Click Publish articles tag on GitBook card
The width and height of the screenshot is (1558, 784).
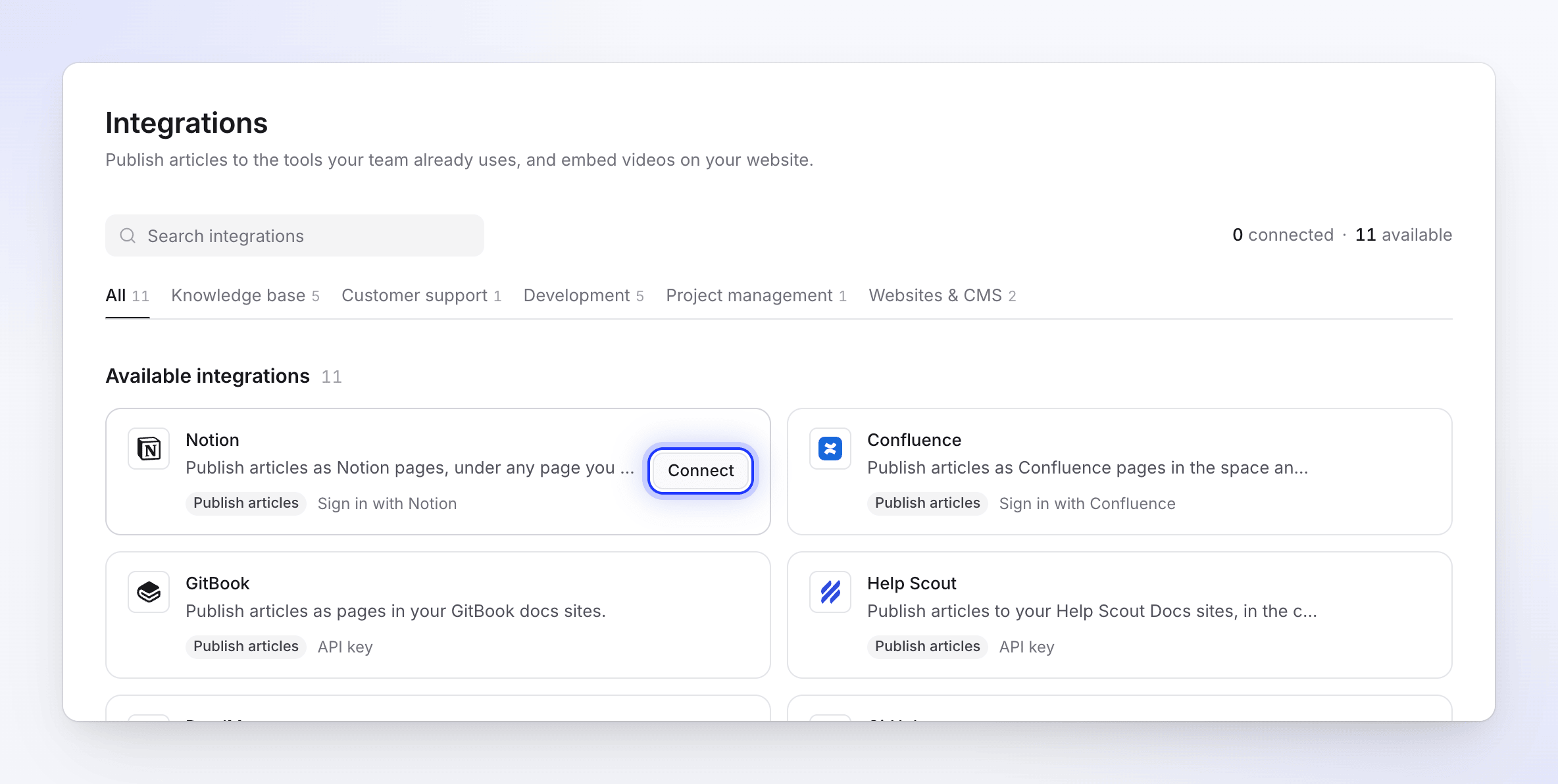point(246,647)
